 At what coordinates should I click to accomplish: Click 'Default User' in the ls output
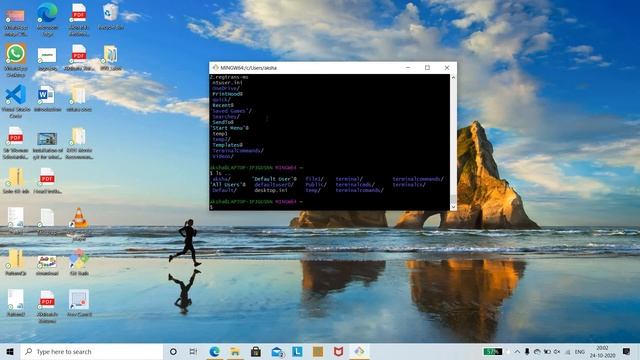point(274,179)
